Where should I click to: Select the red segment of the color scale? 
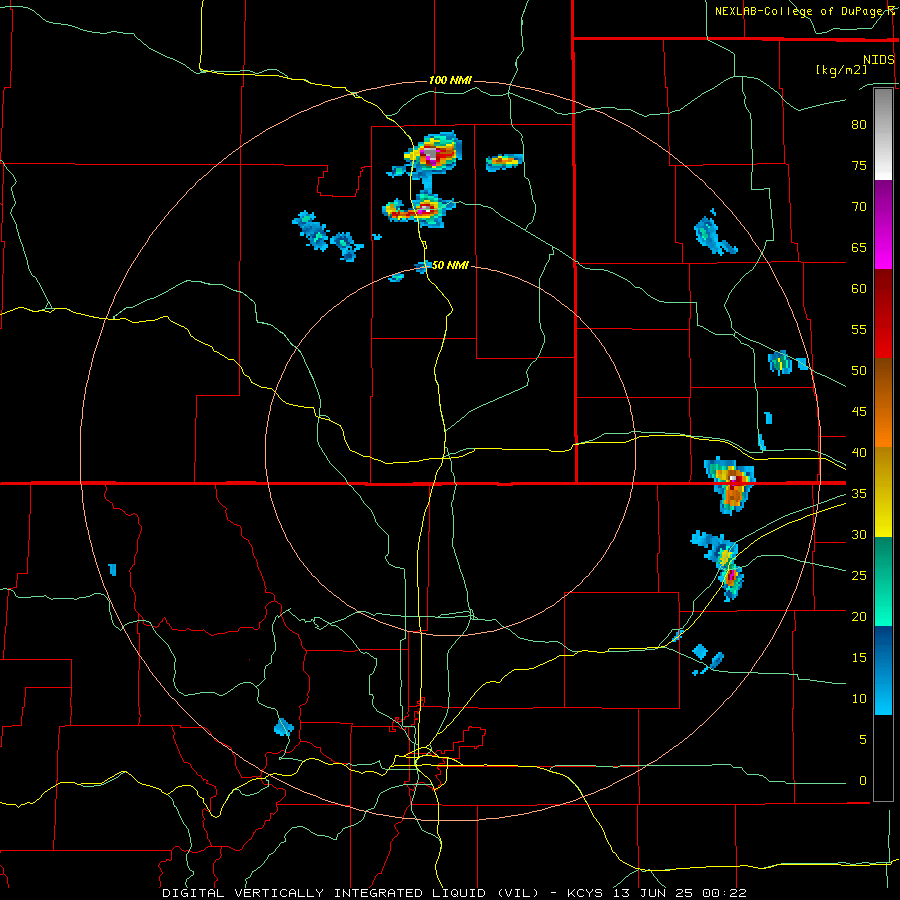pos(883,313)
